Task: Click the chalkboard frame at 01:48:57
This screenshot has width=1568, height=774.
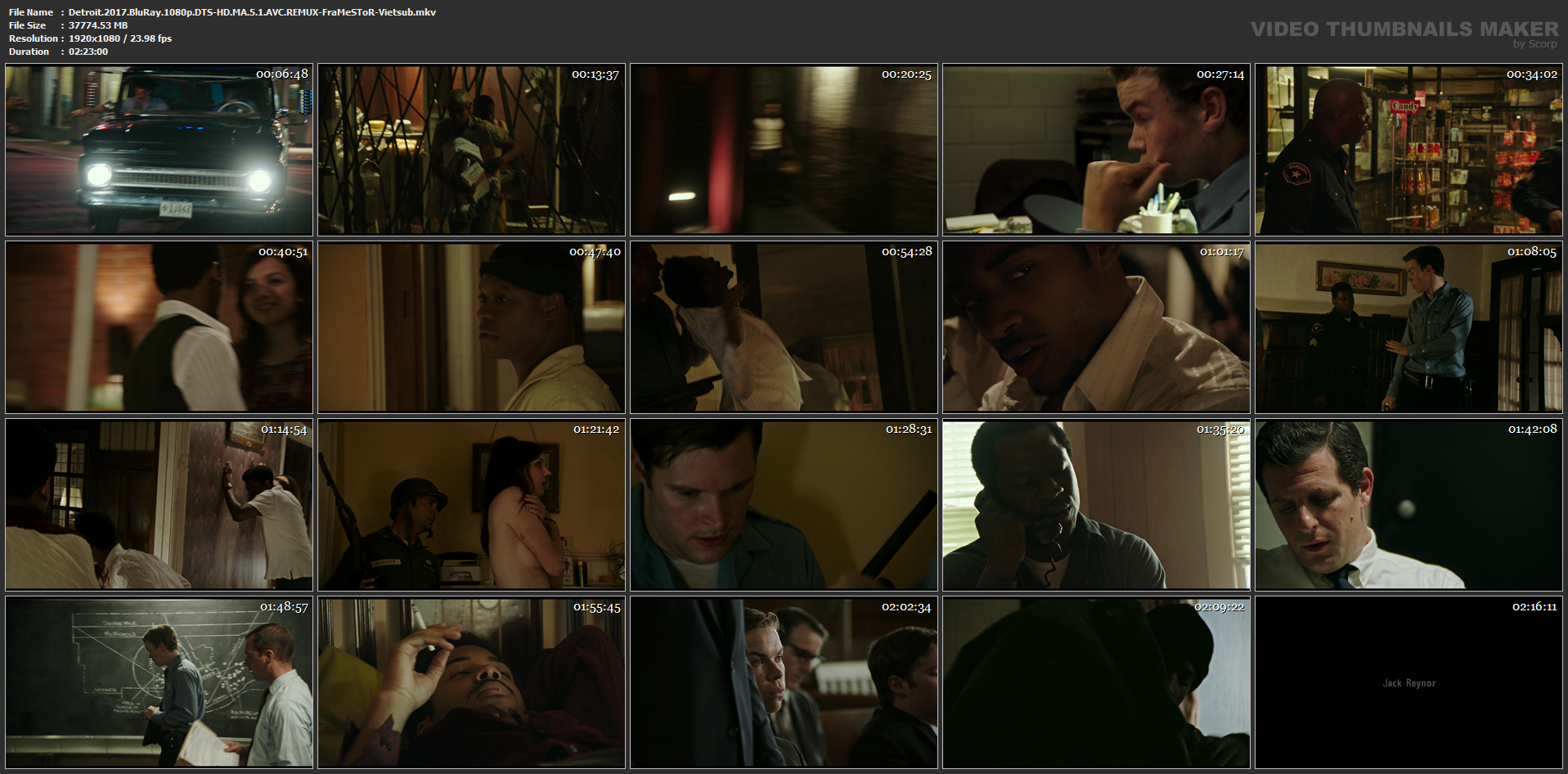Action: [x=159, y=682]
